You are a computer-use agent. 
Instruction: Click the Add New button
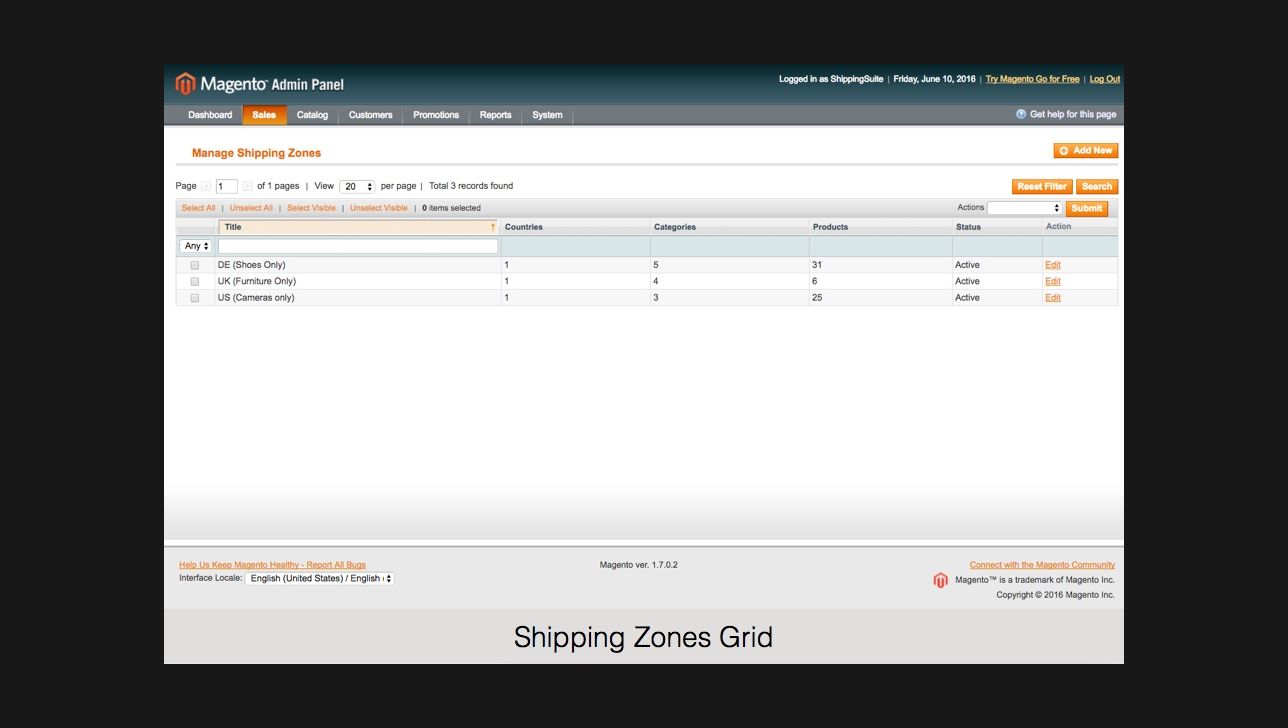[1085, 151]
